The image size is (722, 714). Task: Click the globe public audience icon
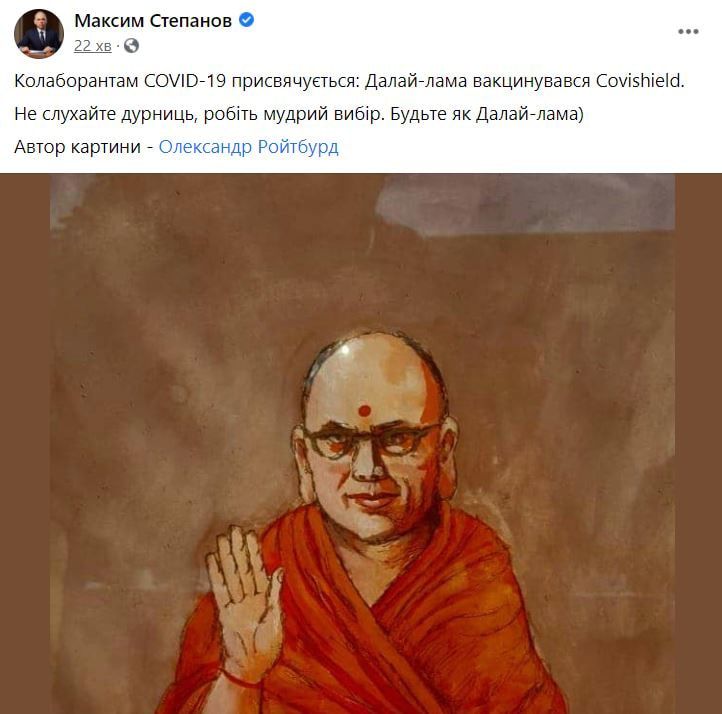click(x=131, y=46)
